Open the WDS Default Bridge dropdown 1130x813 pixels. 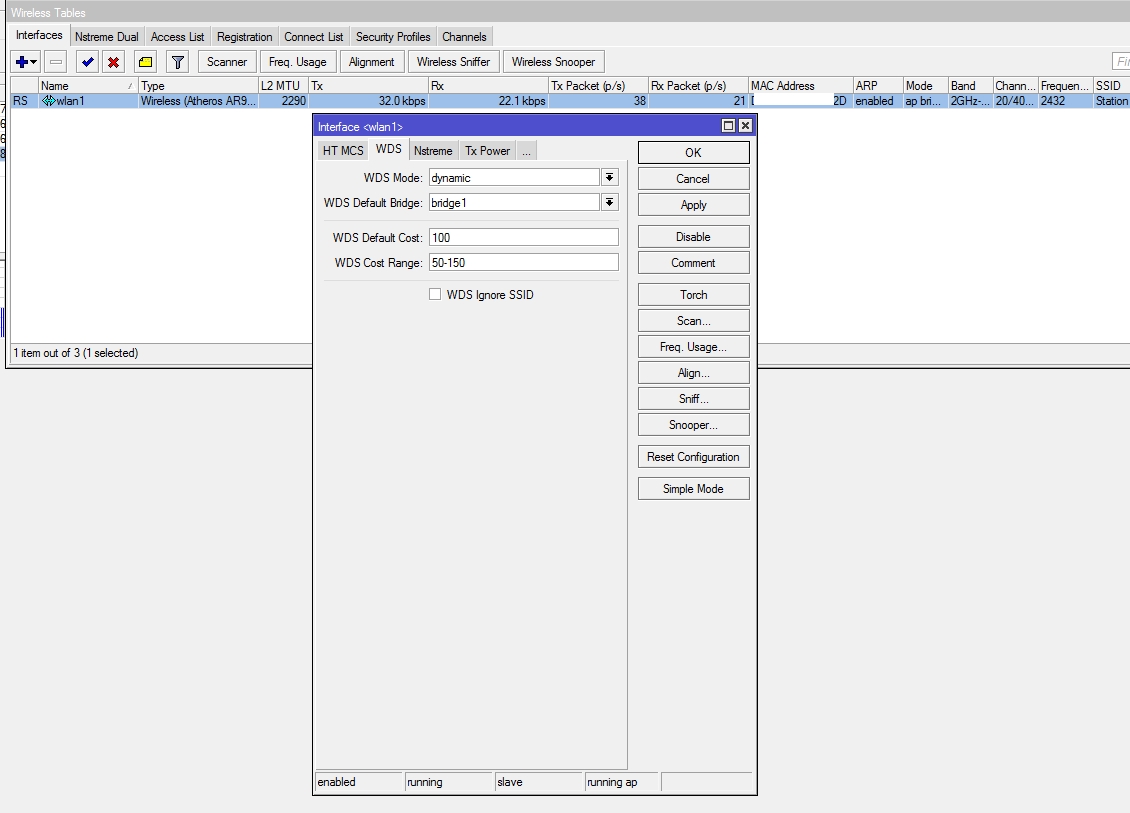(x=609, y=202)
